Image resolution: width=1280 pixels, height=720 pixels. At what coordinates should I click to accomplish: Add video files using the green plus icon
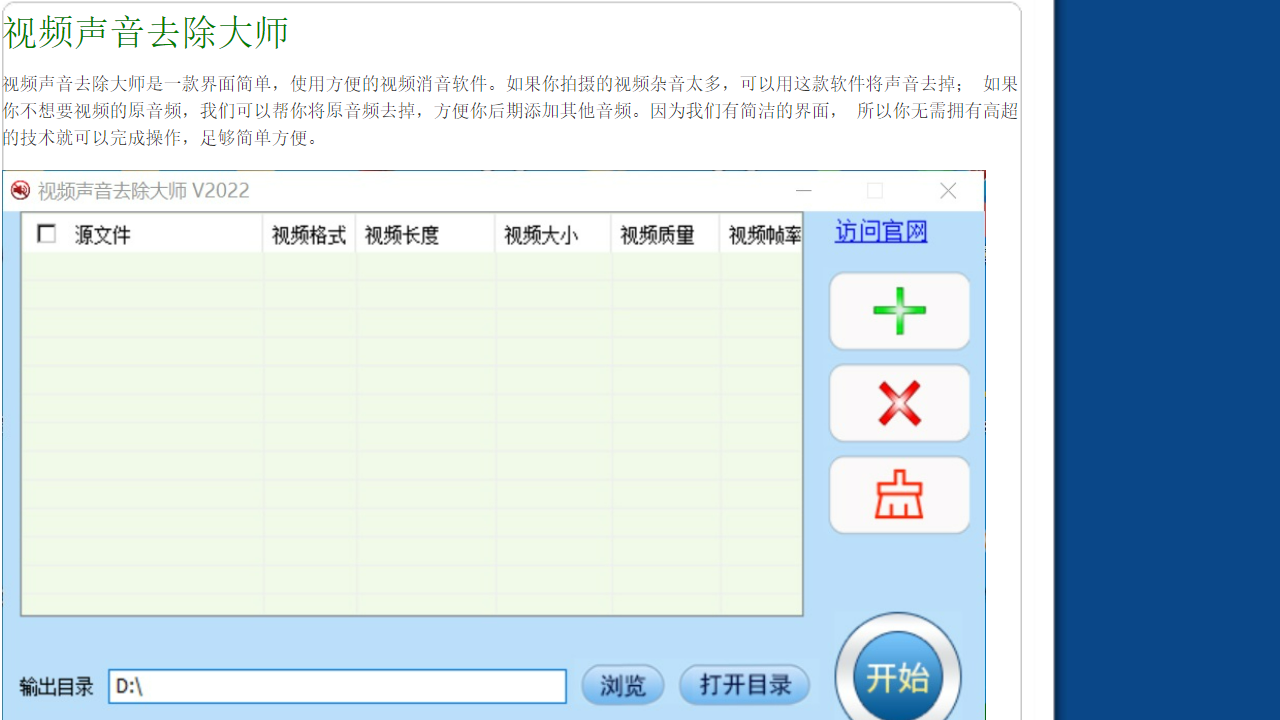click(x=897, y=310)
